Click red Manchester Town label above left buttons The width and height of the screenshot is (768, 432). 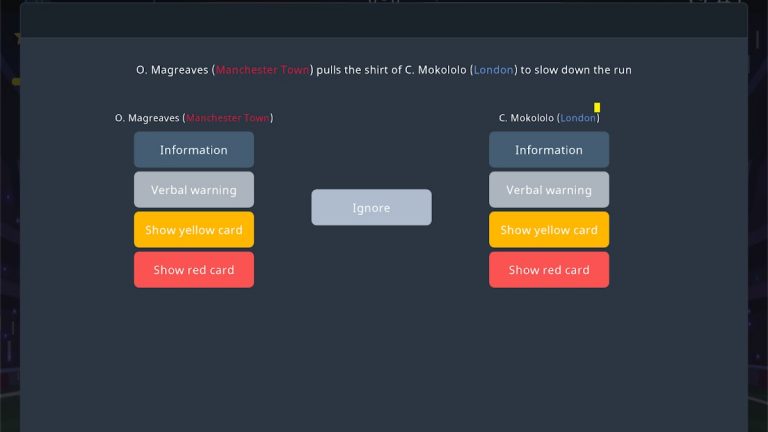tap(228, 118)
